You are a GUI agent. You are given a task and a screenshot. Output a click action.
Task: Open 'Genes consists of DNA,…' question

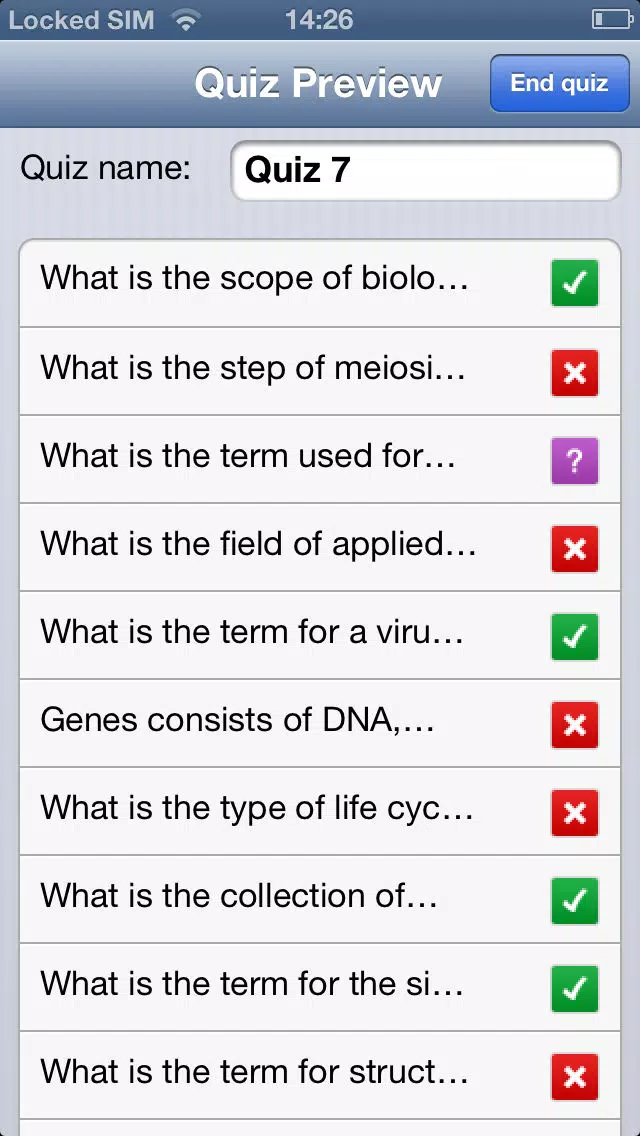[320, 724]
